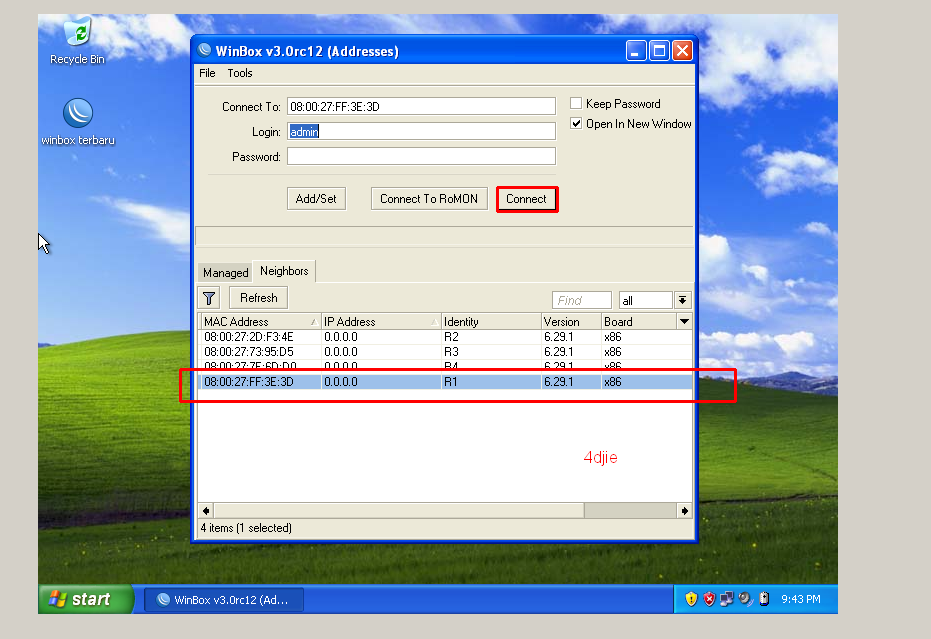This screenshot has width=931, height=639.
Task: Click the Connect To address field
Action: click(x=421, y=106)
